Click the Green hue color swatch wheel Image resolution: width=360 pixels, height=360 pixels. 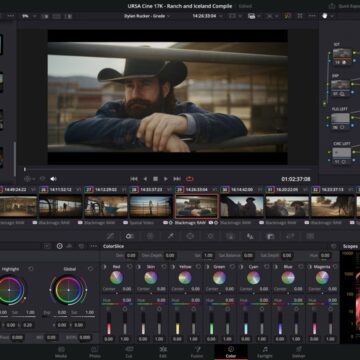[x=219, y=278]
